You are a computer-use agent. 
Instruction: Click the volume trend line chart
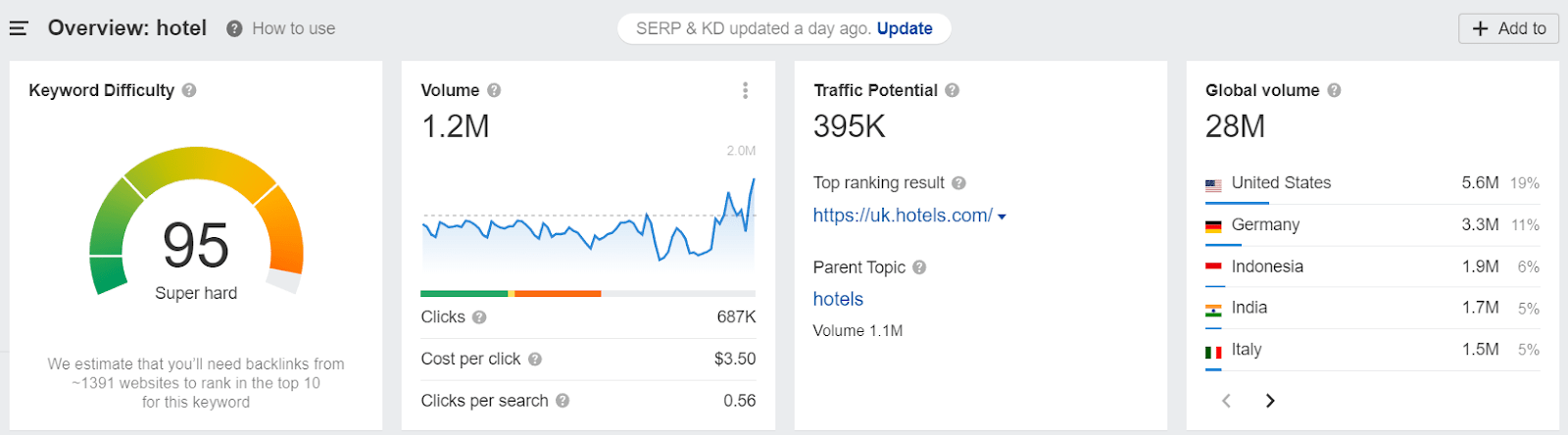pos(588,230)
